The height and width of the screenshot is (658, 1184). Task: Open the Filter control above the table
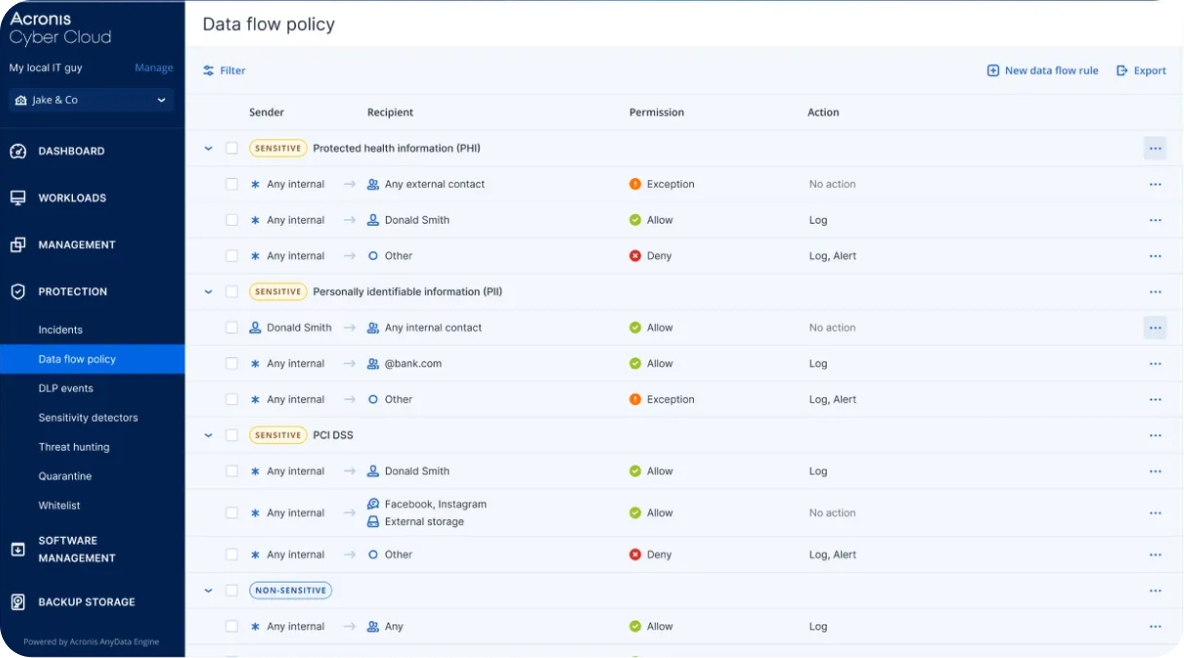pyautogui.click(x=223, y=70)
